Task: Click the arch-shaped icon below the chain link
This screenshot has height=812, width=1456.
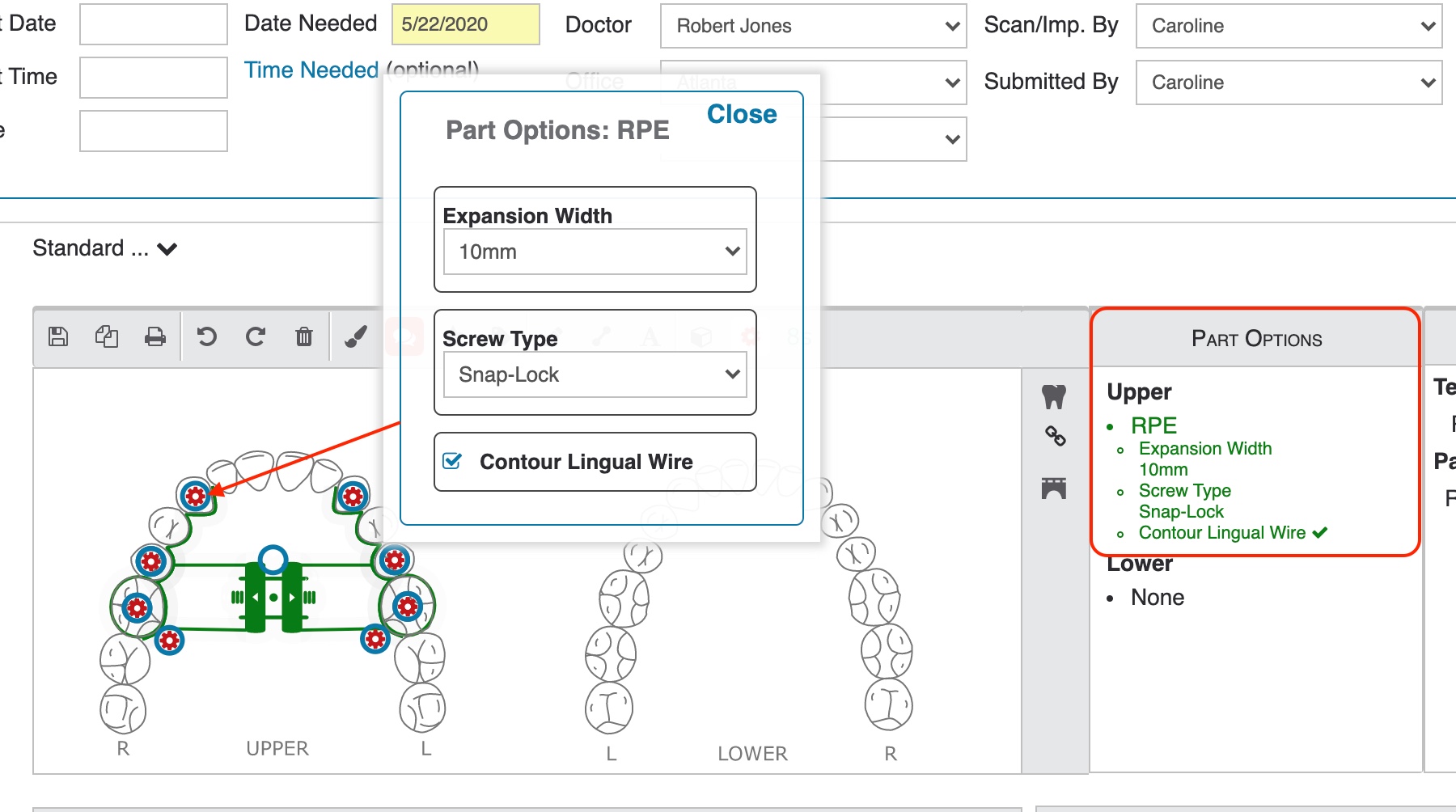Action: coord(1054,488)
